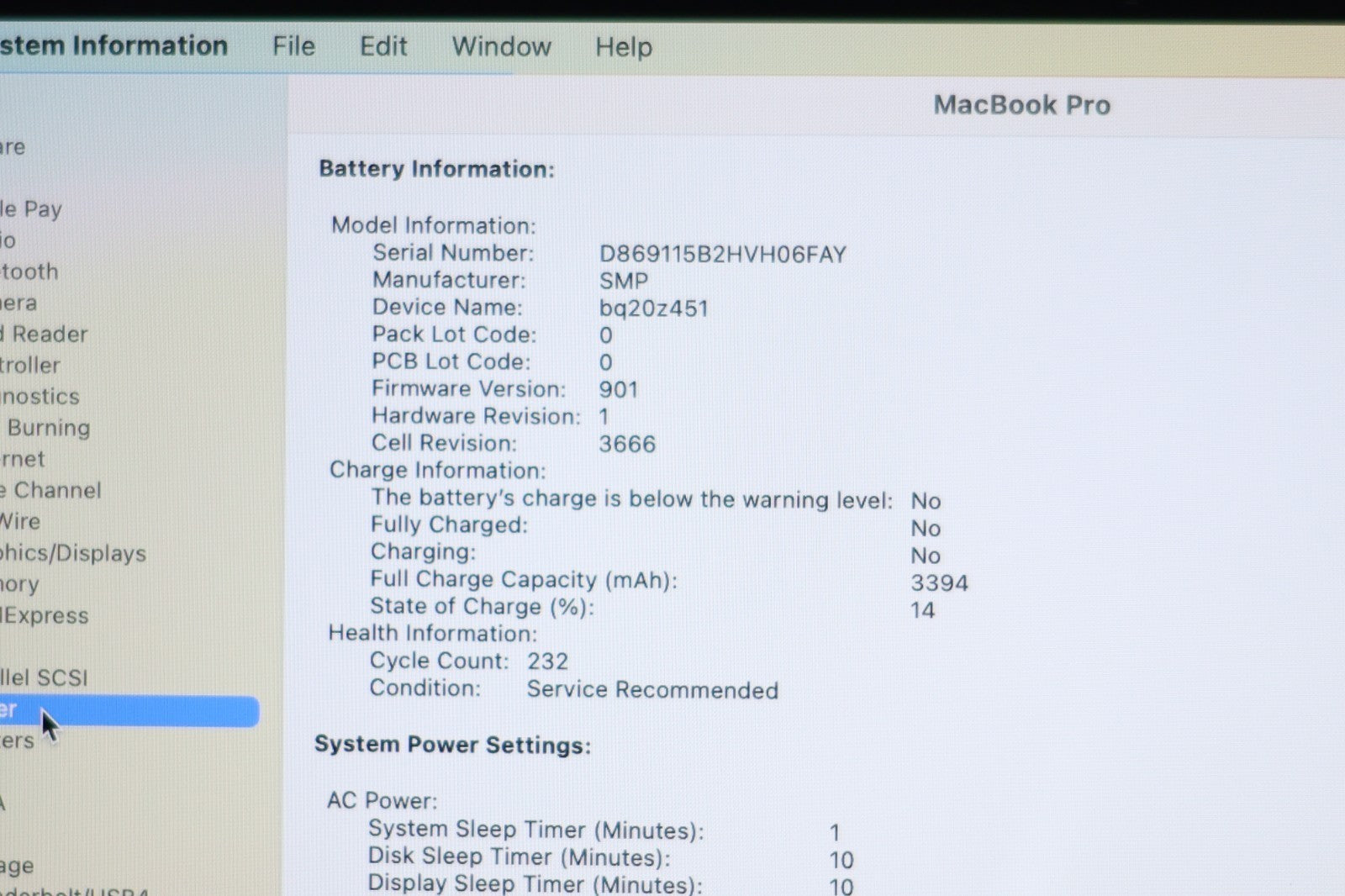Click the Health Information label
Viewport: 1345px width, 896px height.
coord(432,633)
